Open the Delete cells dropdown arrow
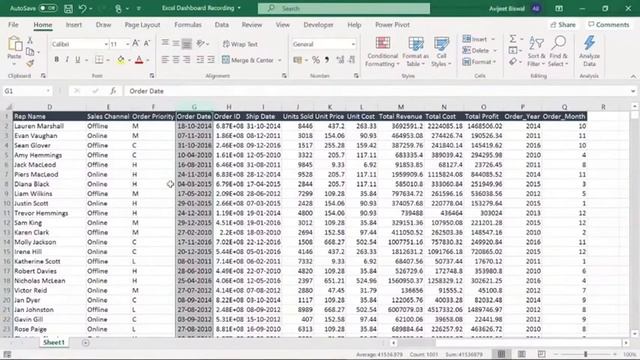 tap(495, 51)
